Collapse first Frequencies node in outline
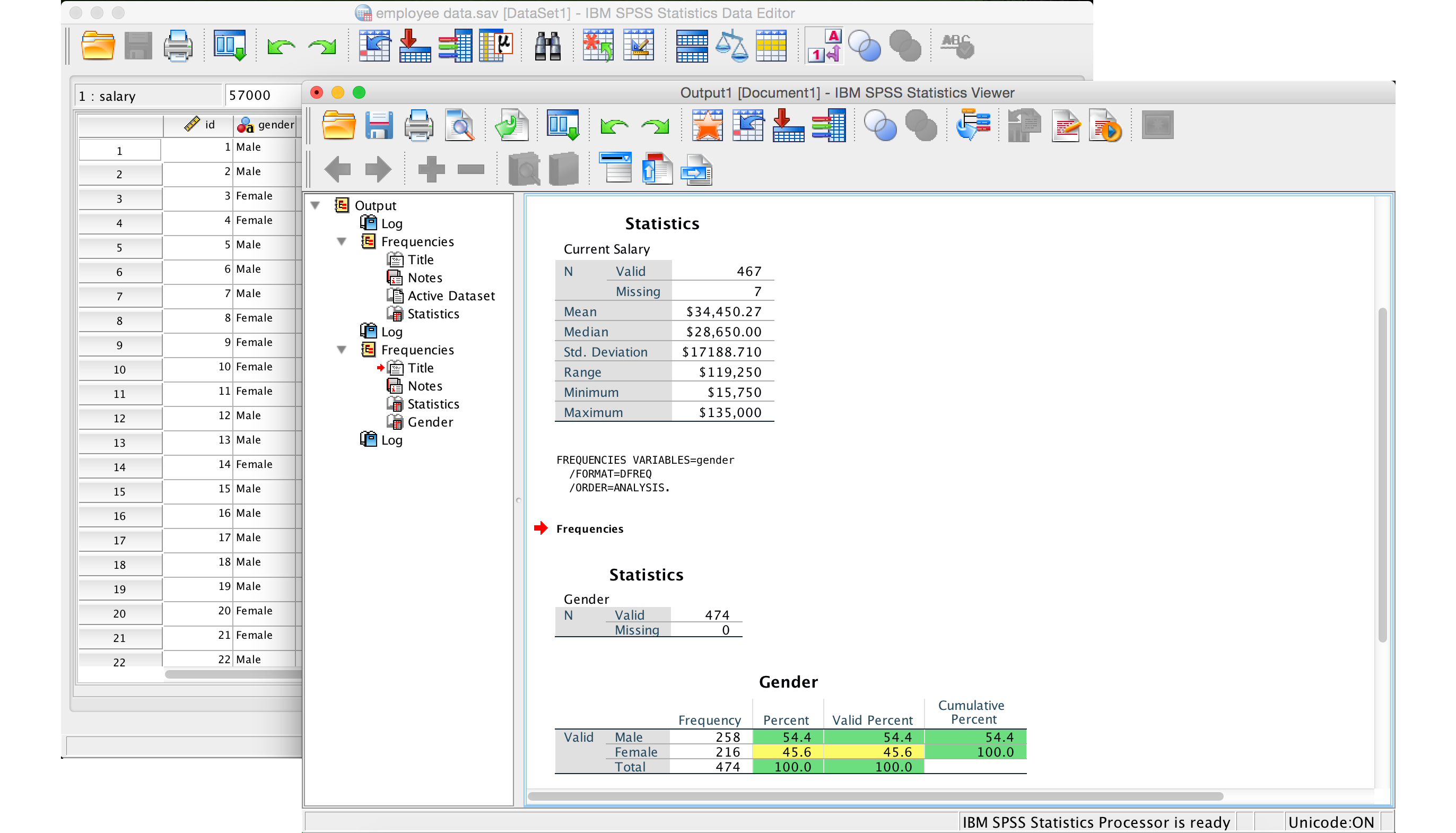The image size is (1456, 833). pyautogui.click(x=342, y=241)
